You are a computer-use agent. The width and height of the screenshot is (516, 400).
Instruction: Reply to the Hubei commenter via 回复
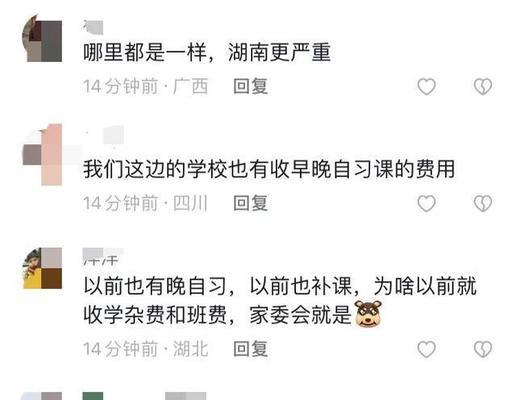pos(250,349)
